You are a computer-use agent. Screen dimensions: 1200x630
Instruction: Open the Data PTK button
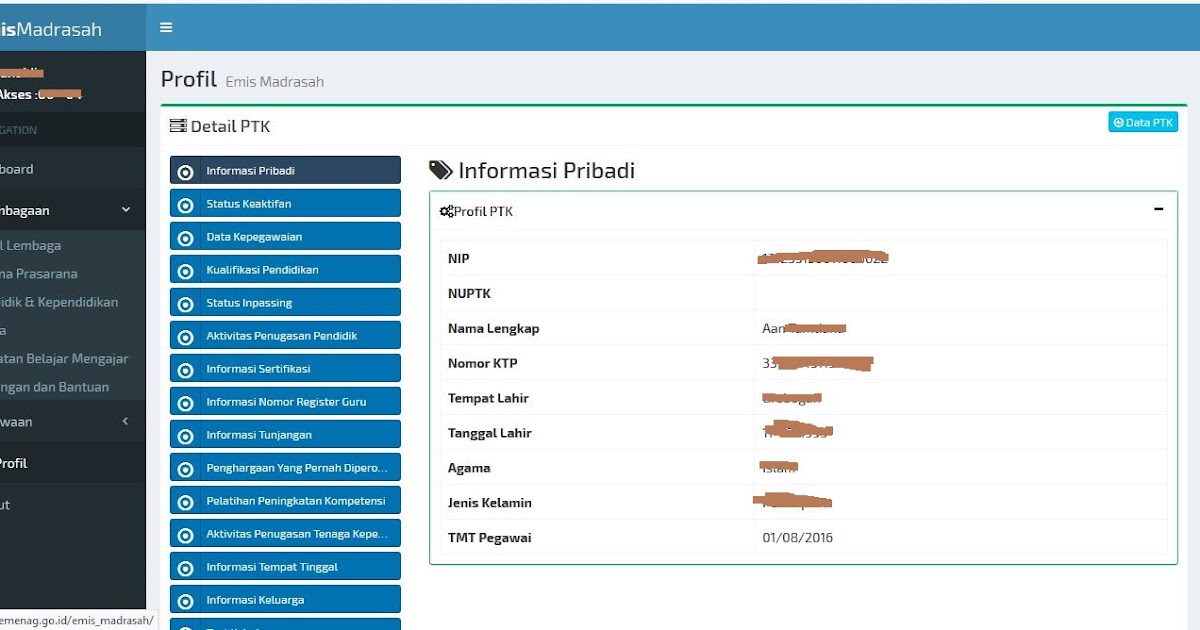pyautogui.click(x=1143, y=122)
